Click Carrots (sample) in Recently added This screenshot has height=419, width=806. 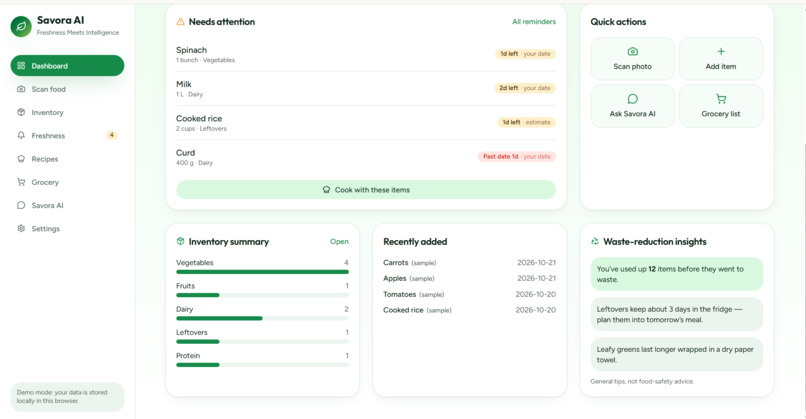coord(410,263)
